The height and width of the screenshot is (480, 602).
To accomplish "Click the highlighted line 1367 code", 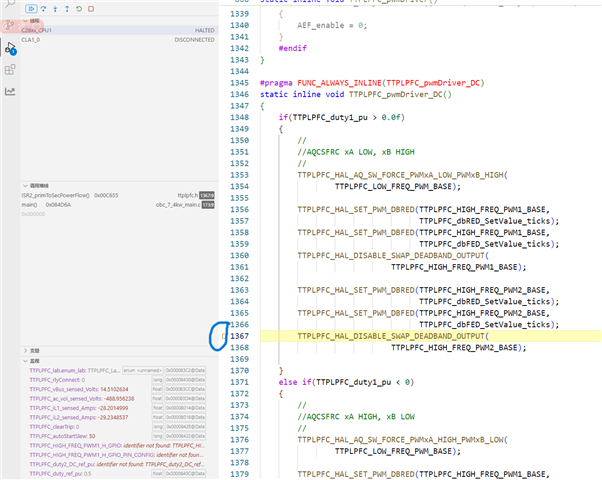I will pyautogui.click(x=393, y=336).
